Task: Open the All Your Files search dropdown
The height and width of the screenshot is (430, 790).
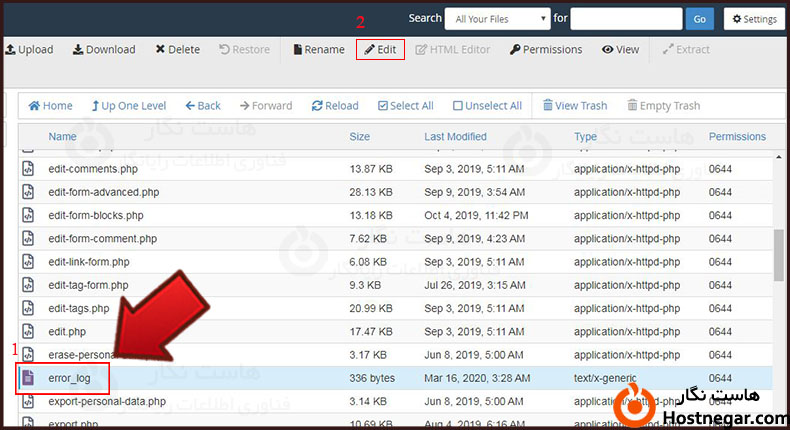Action: [x=498, y=18]
